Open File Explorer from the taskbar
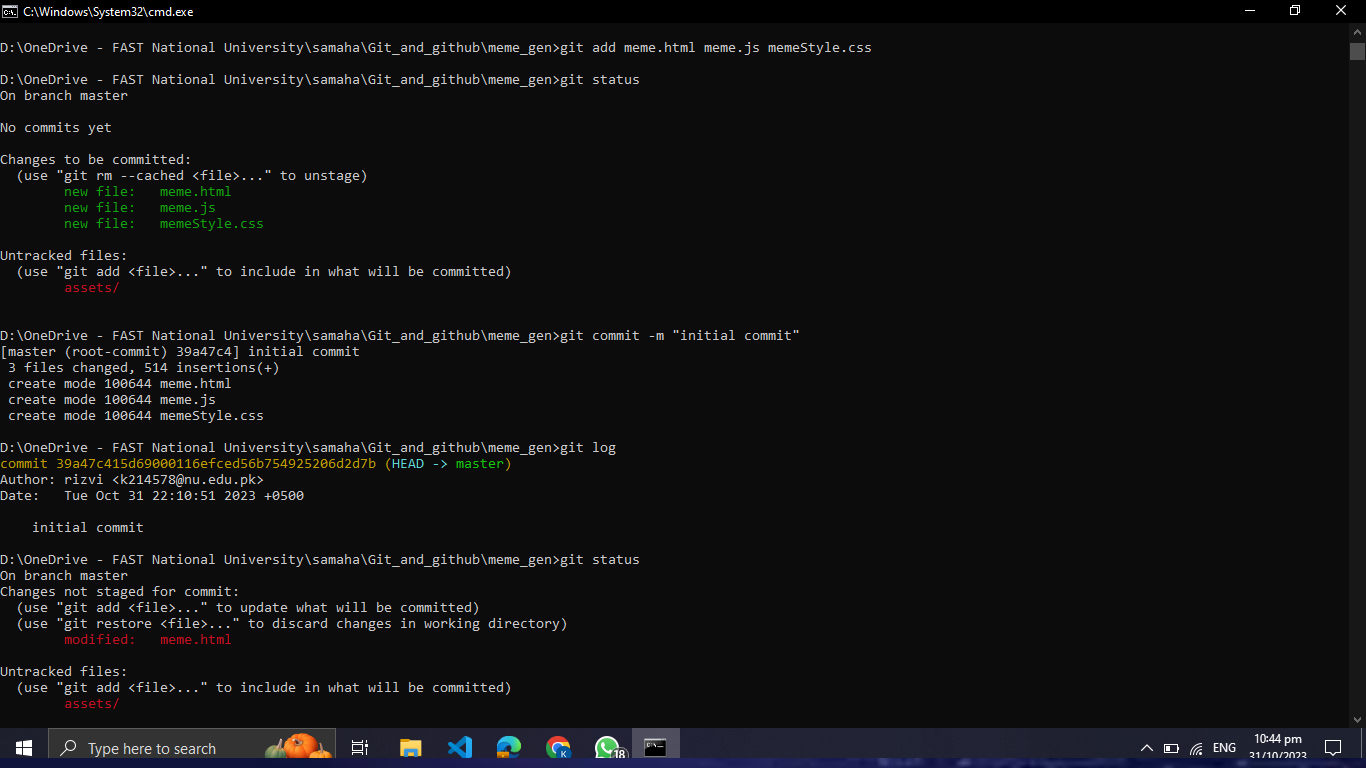This screenshot has width=1366, height=768. [x=410, y=747]
